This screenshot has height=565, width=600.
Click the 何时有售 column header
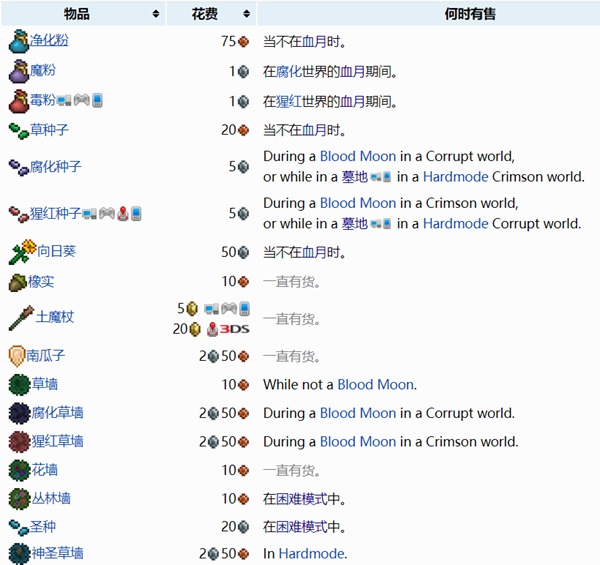[x=429, y=14]
